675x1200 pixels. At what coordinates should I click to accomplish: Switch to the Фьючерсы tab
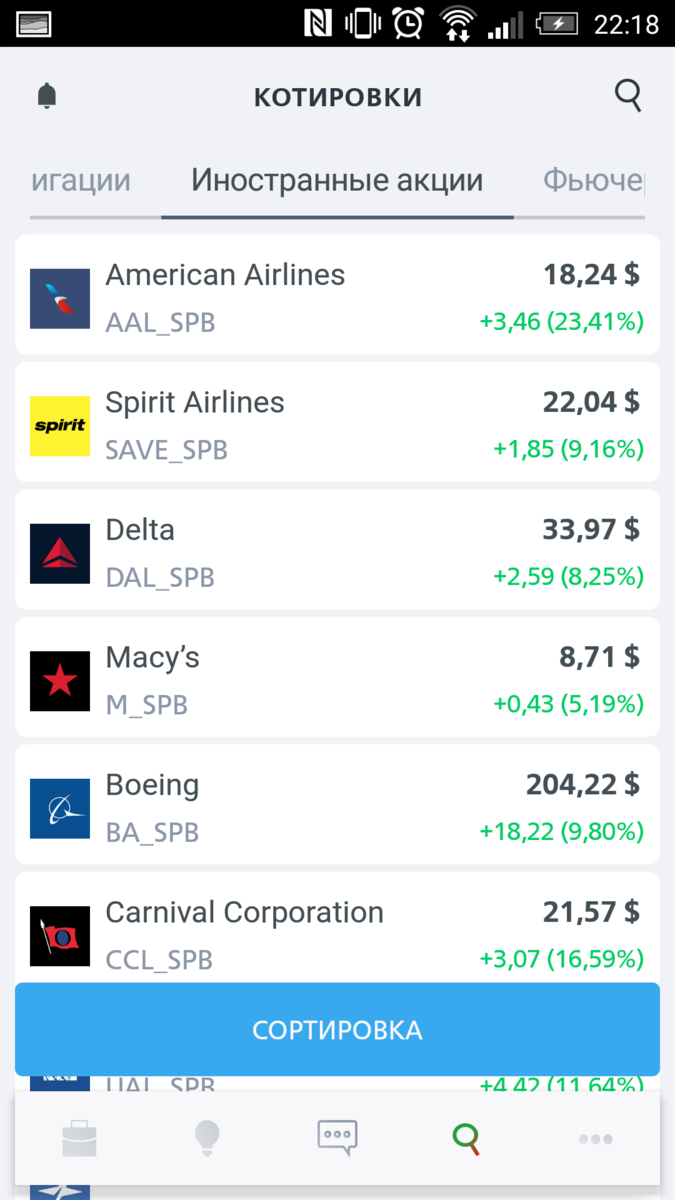594,181
